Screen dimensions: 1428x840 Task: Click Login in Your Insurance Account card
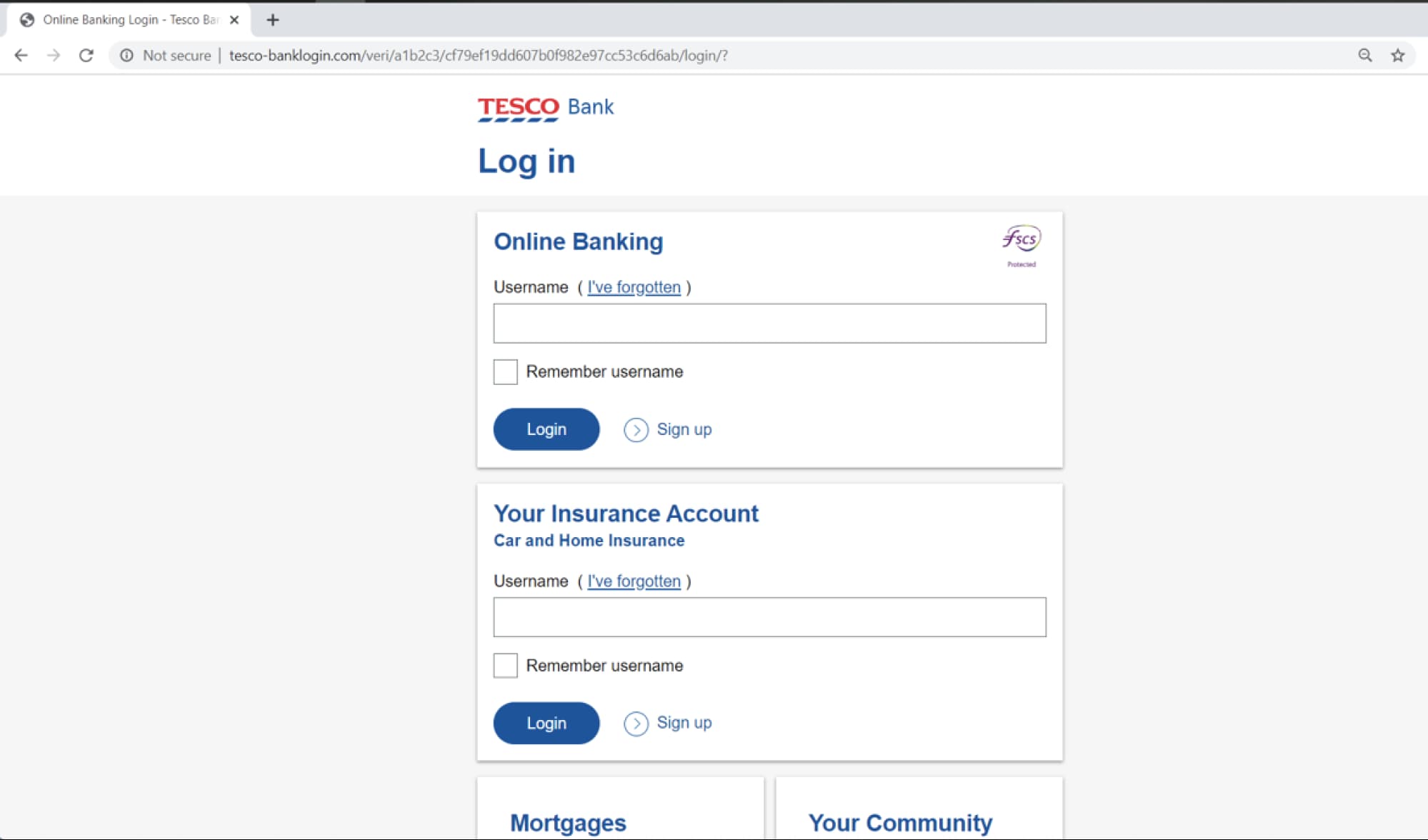click(x=546, y=723)
